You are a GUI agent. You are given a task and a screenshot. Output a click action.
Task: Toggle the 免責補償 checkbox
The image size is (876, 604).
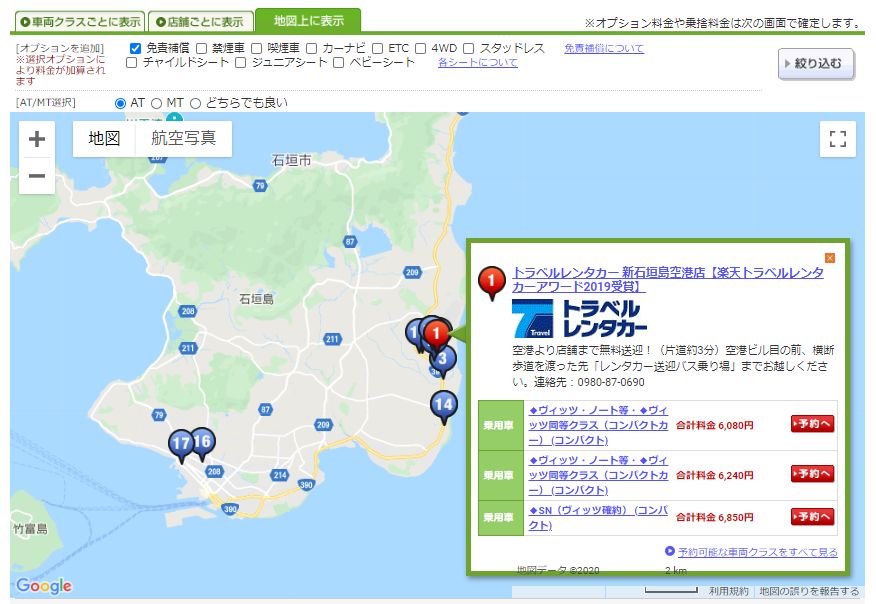coord(135,49)
